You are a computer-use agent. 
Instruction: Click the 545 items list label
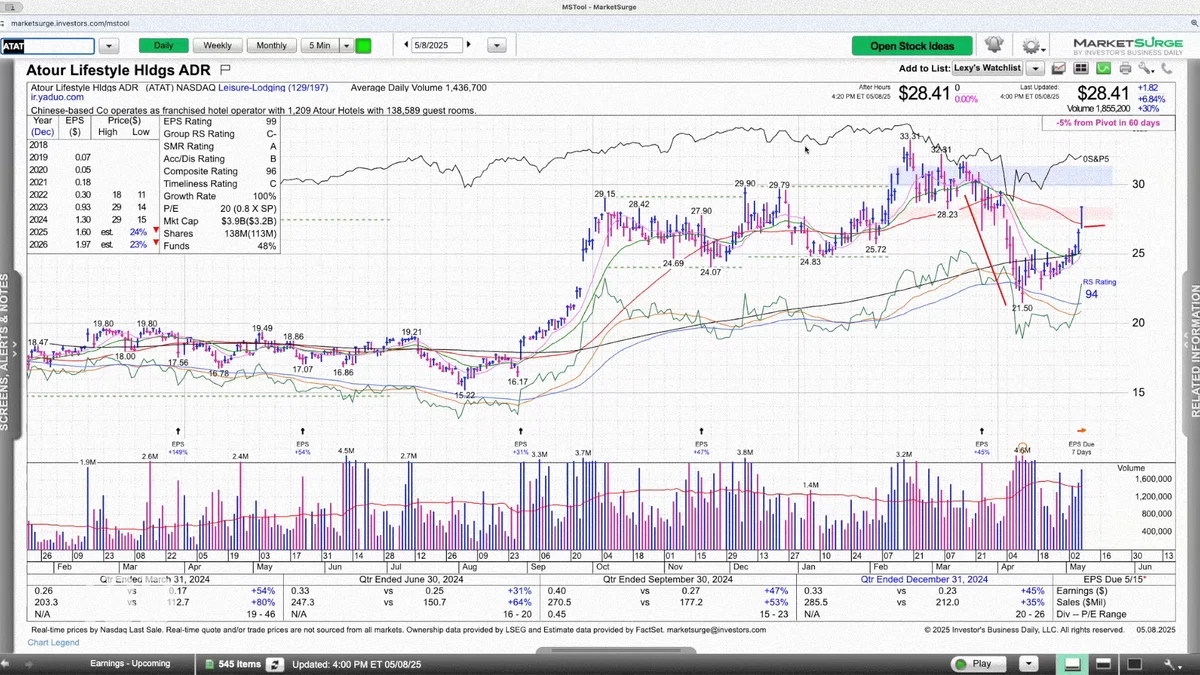239,664
